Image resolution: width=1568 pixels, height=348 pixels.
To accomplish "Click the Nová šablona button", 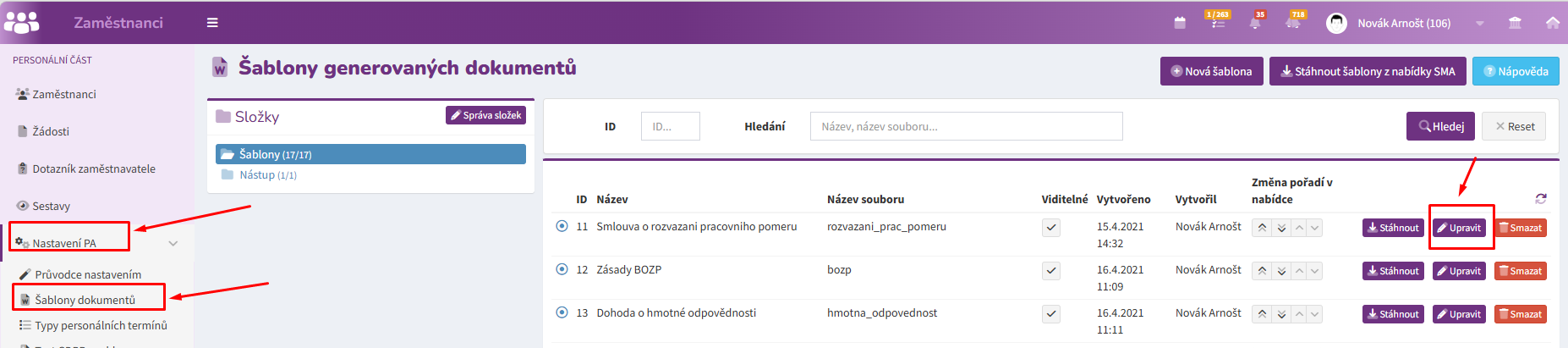I will (1211, 72).
